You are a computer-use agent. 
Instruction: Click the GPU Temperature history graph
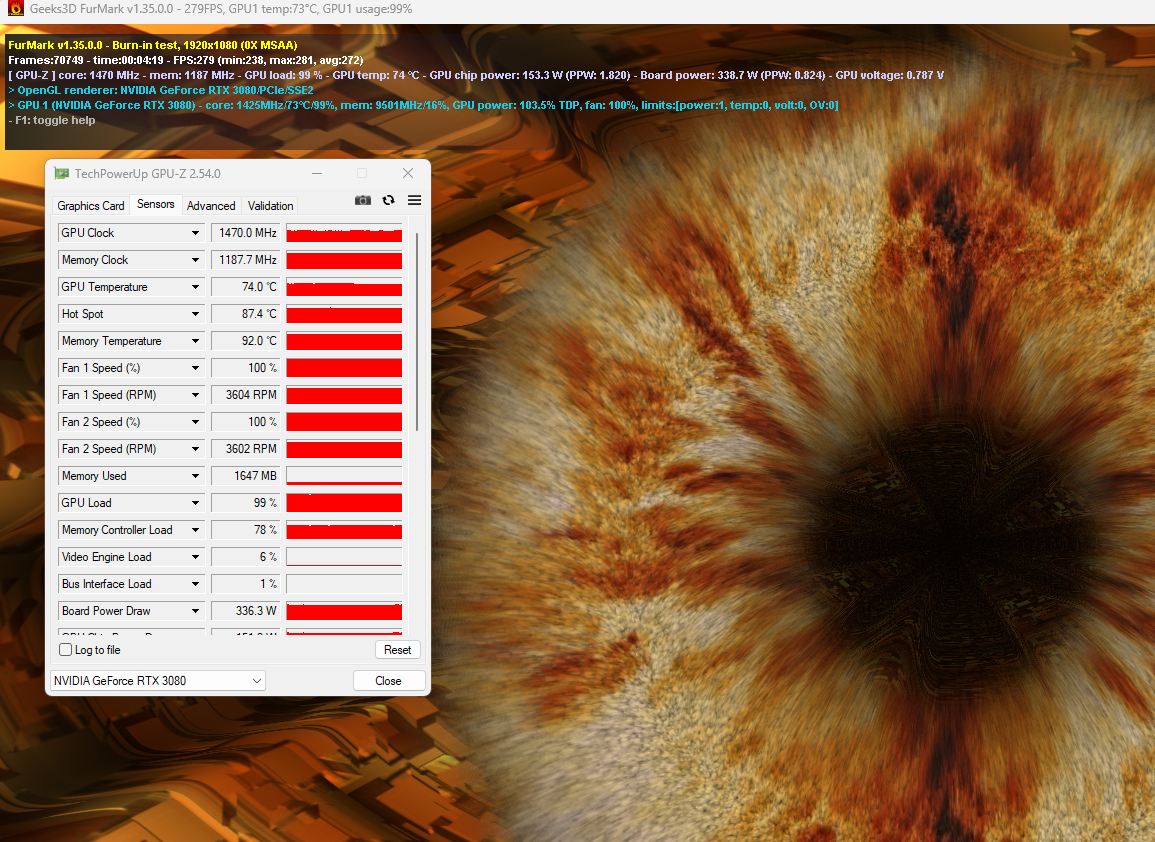(x=344, y=287)
